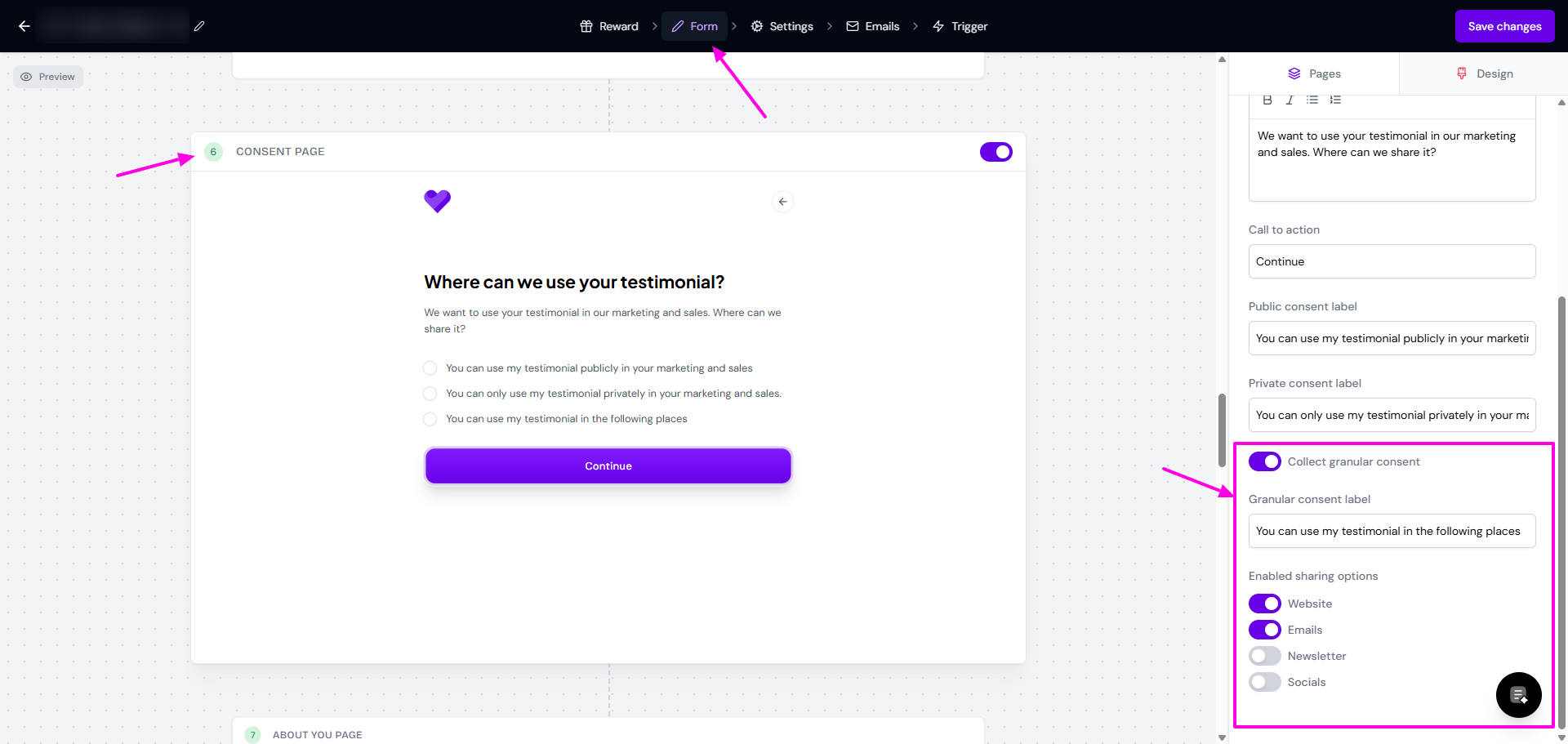Click the Preview button
The height and width of the screenshot is (744, 1568).
click(x=48, y=77)
